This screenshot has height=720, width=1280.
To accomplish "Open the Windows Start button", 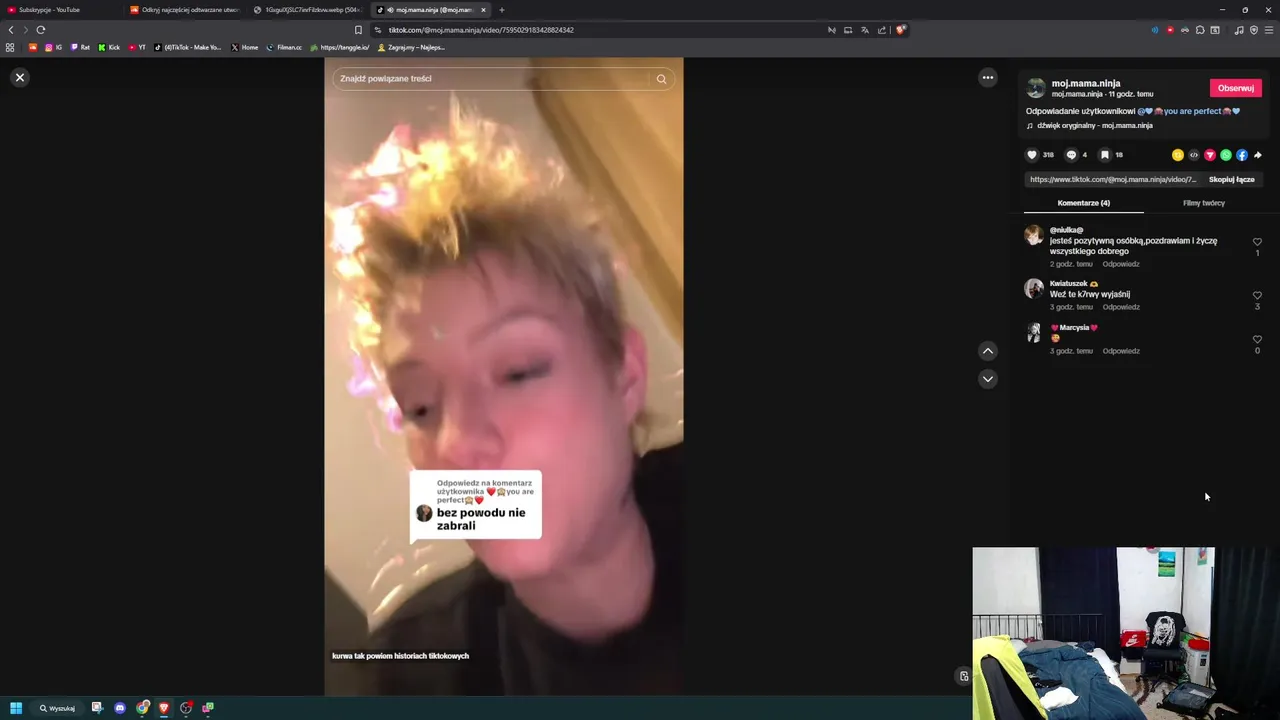I will point(16,708).
